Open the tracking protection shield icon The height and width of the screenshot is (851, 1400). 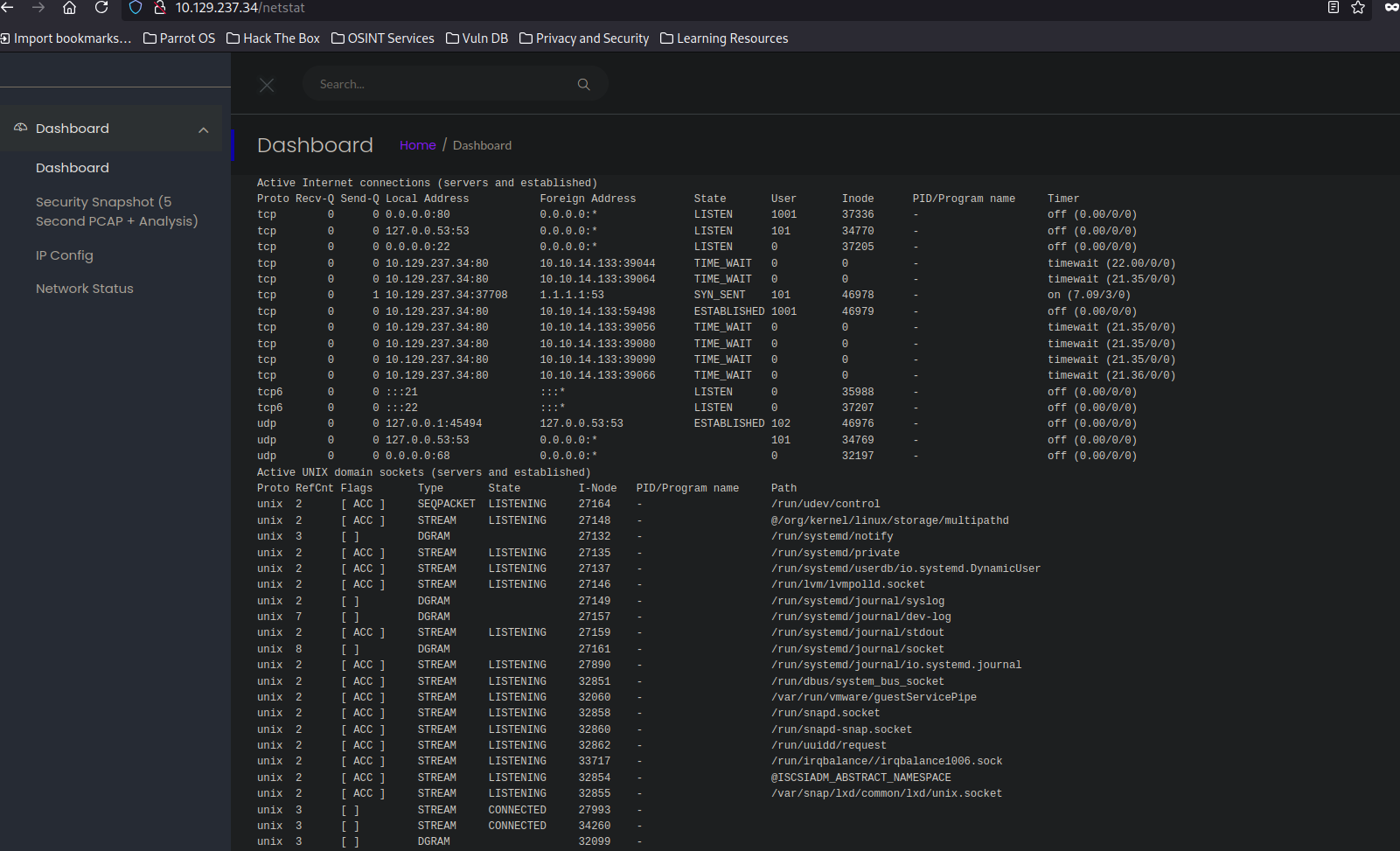pyautogui.click(x=136, y=8)
